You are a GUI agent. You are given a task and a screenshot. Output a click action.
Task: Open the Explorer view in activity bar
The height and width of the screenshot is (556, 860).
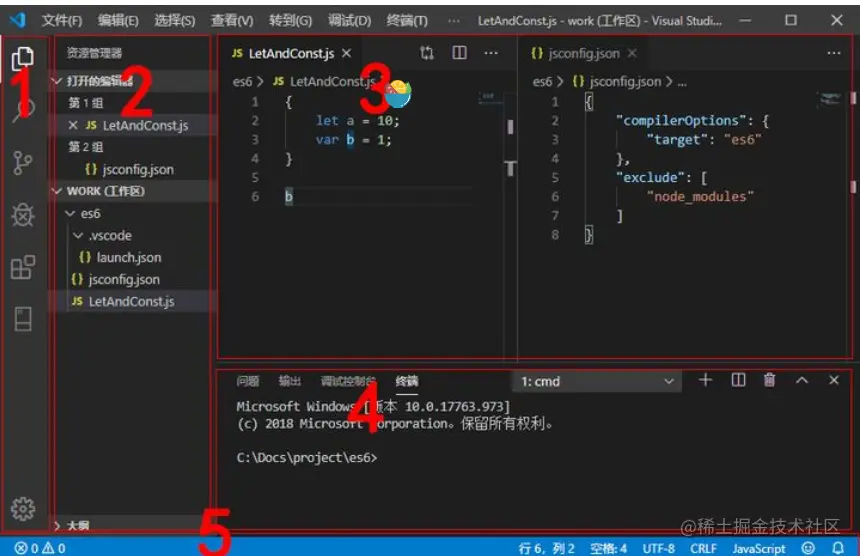pos(22,58)
